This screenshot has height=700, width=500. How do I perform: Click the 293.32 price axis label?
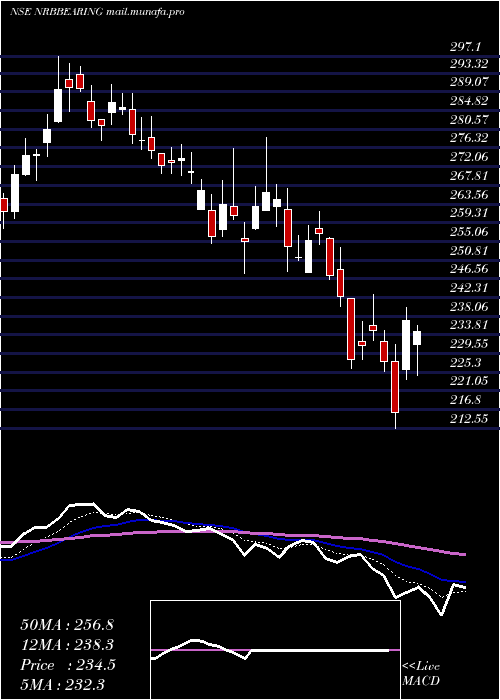(468, 64)
